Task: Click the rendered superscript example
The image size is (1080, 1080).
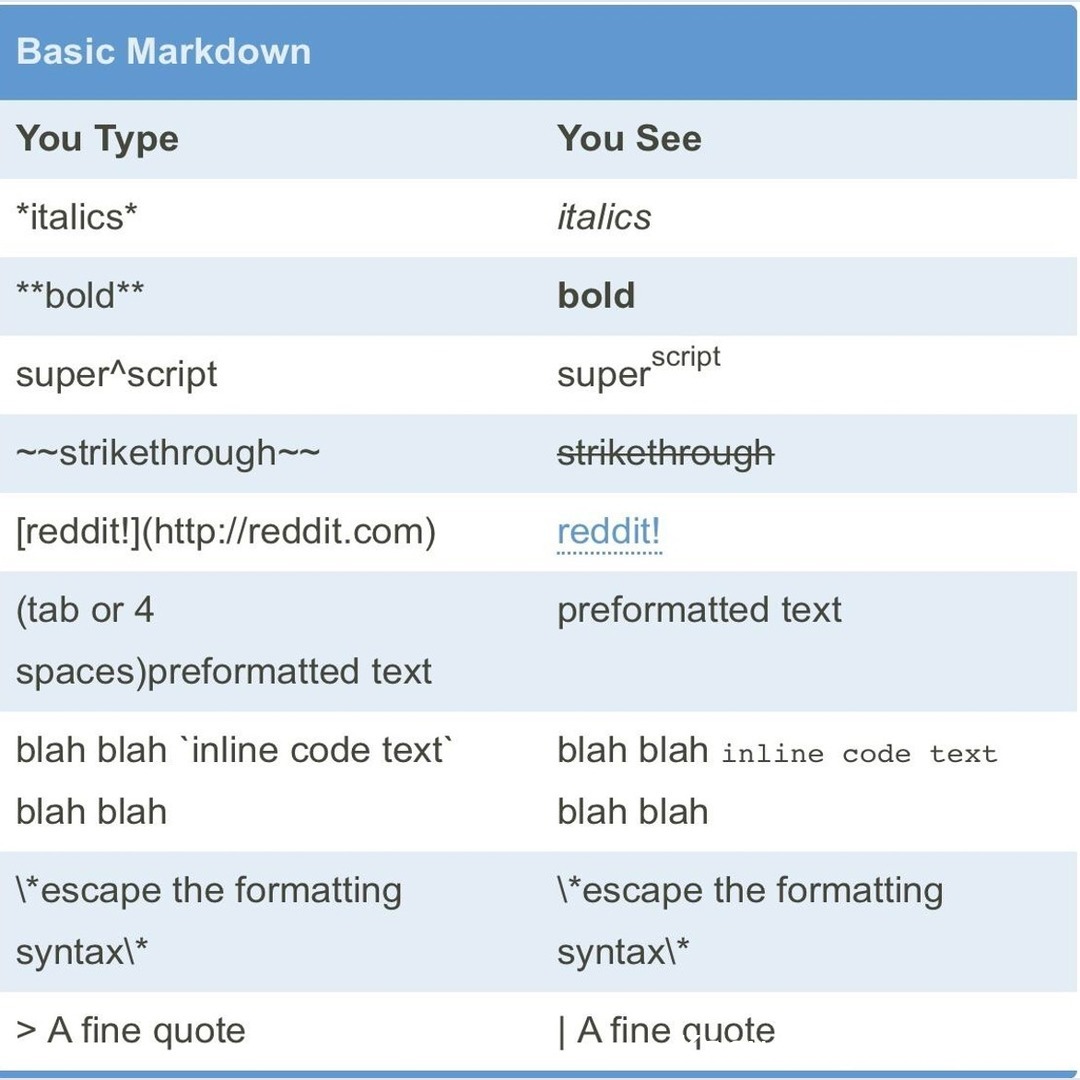Action: click(638, 372)
